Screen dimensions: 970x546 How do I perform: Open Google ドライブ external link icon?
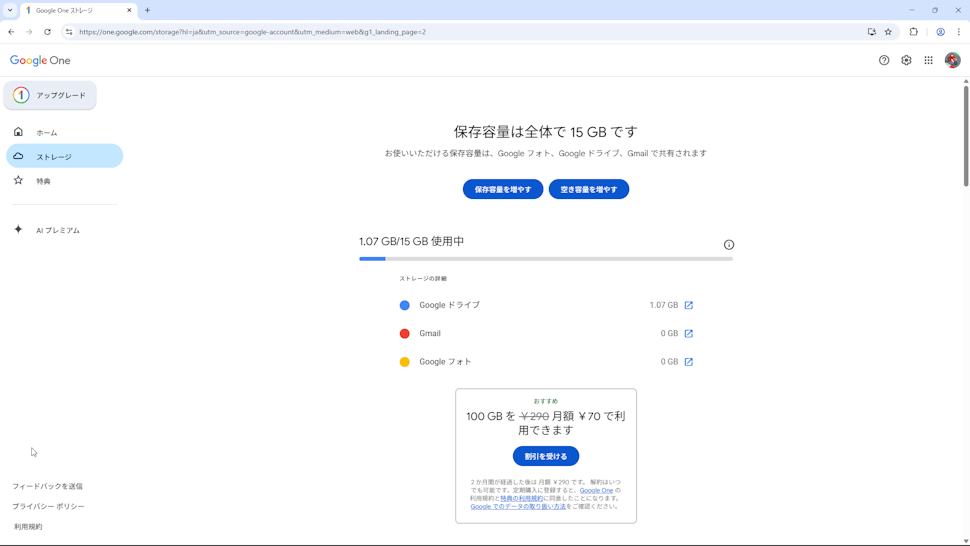pos(689,305)
